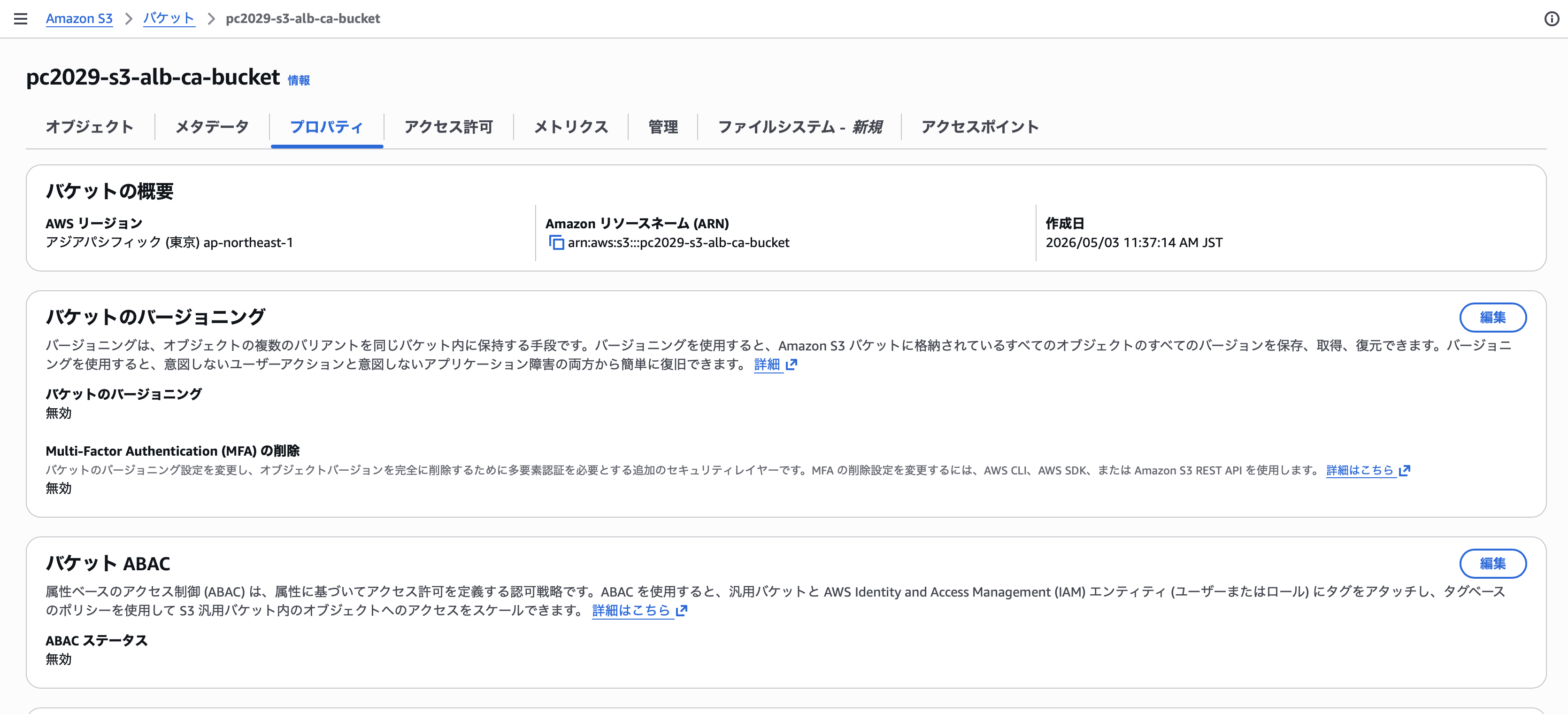Switch to the アクセス許可 tab
Screen dimensions: 1568x714
click(x=449, y=127)
